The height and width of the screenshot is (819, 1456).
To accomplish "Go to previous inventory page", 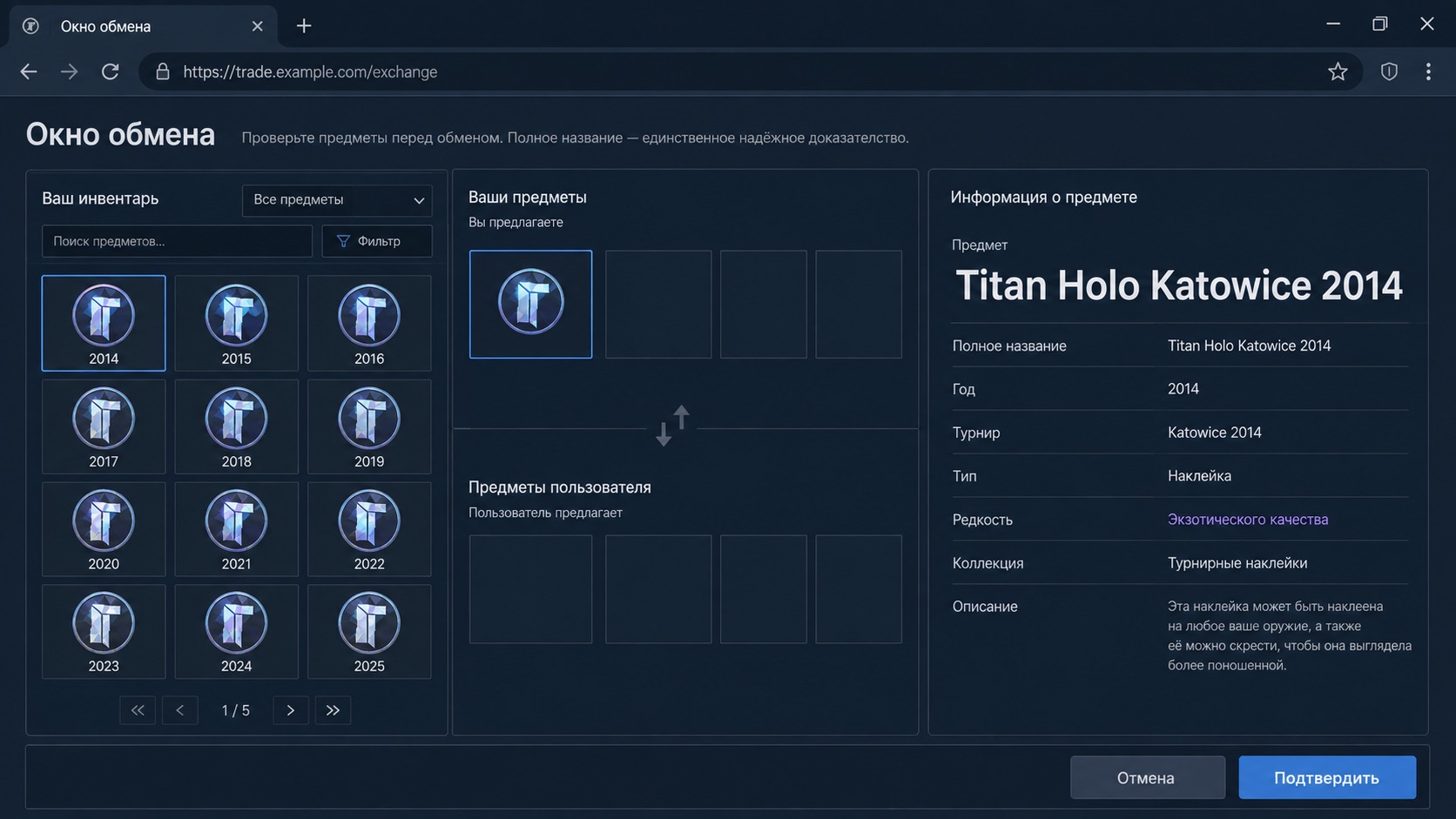I will coord(180,710).
